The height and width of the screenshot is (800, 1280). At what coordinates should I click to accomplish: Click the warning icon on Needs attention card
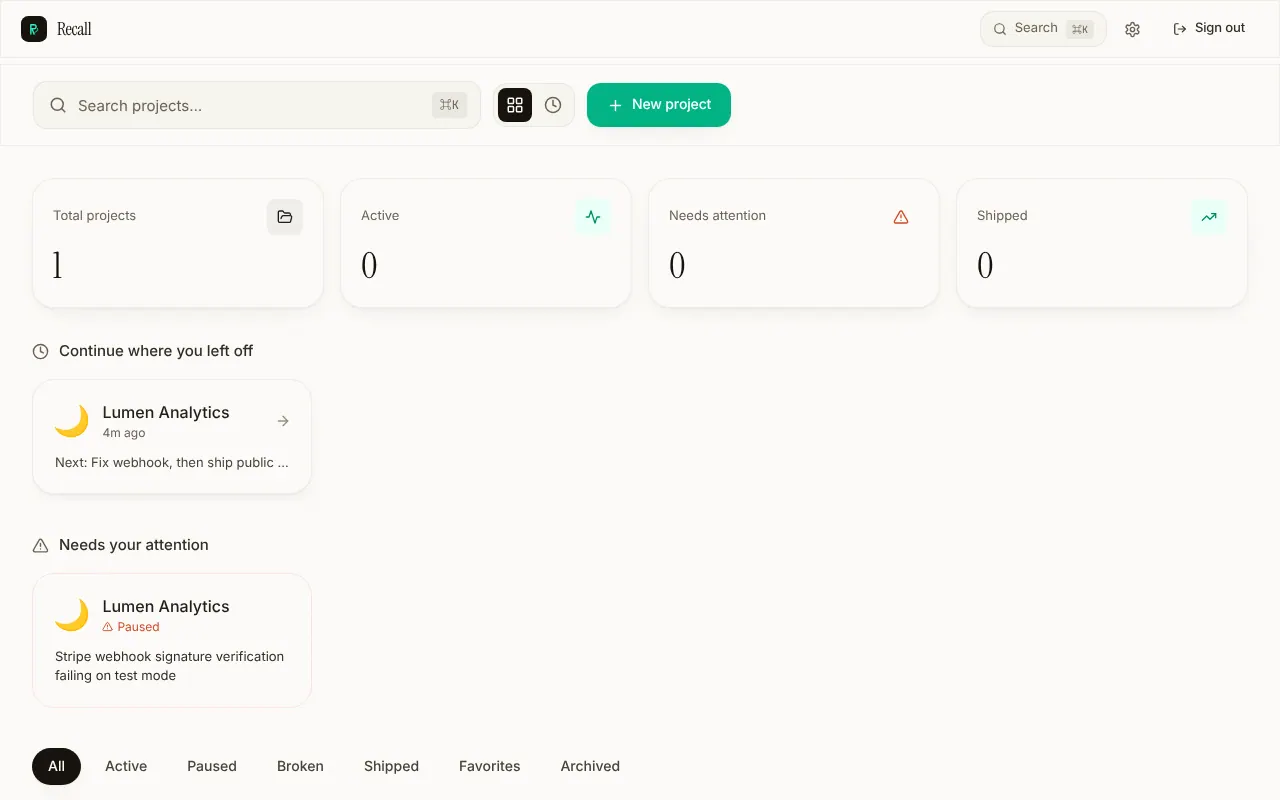(901, 217)
